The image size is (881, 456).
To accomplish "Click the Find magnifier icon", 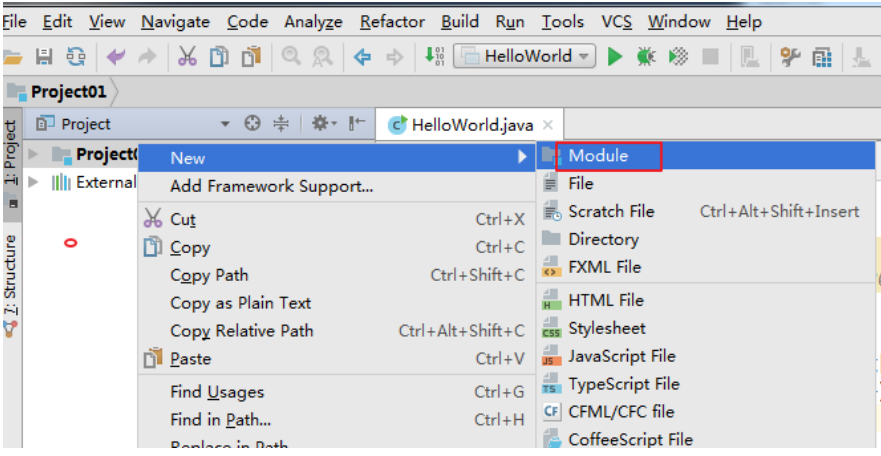I will pyautogui.click(x=291, y=57).
